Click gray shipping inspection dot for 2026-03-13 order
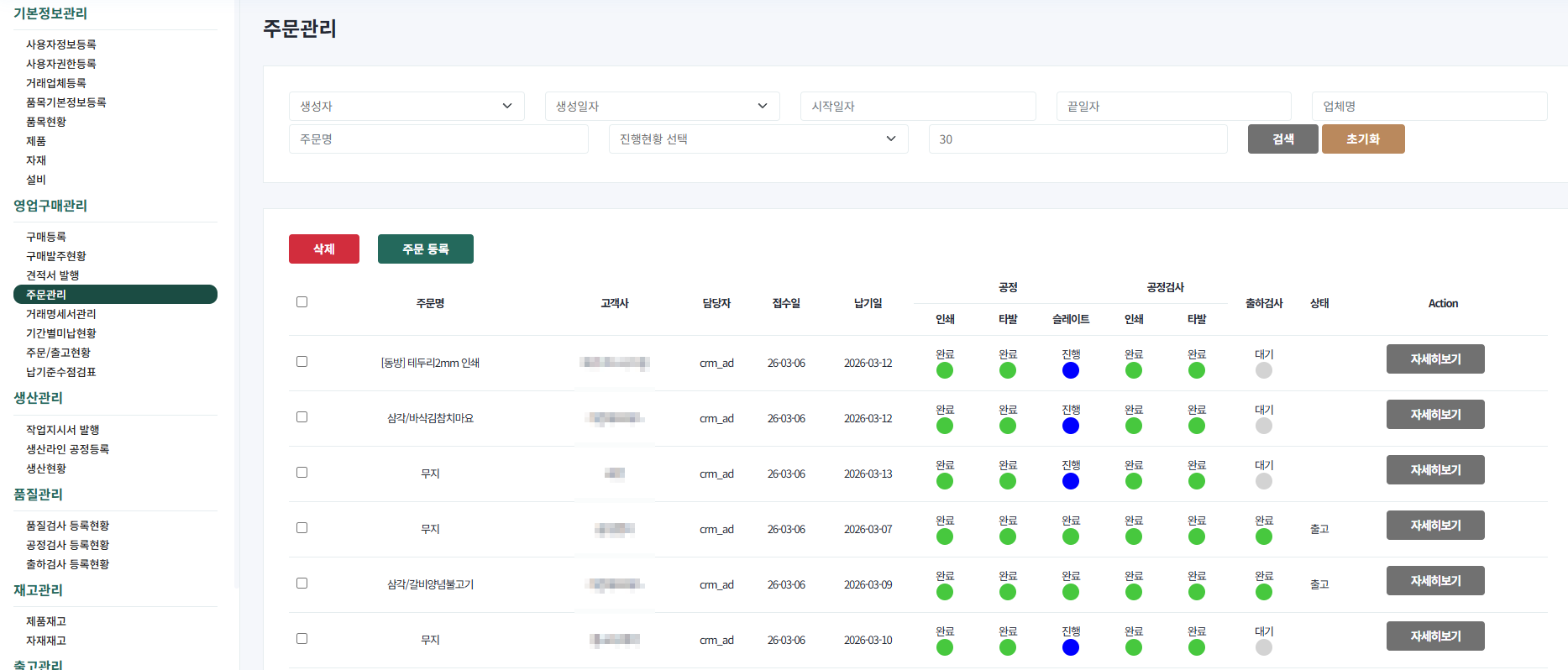This screenshot has height=670, width=1568. pyautogui.click(x=1263, y=481)
